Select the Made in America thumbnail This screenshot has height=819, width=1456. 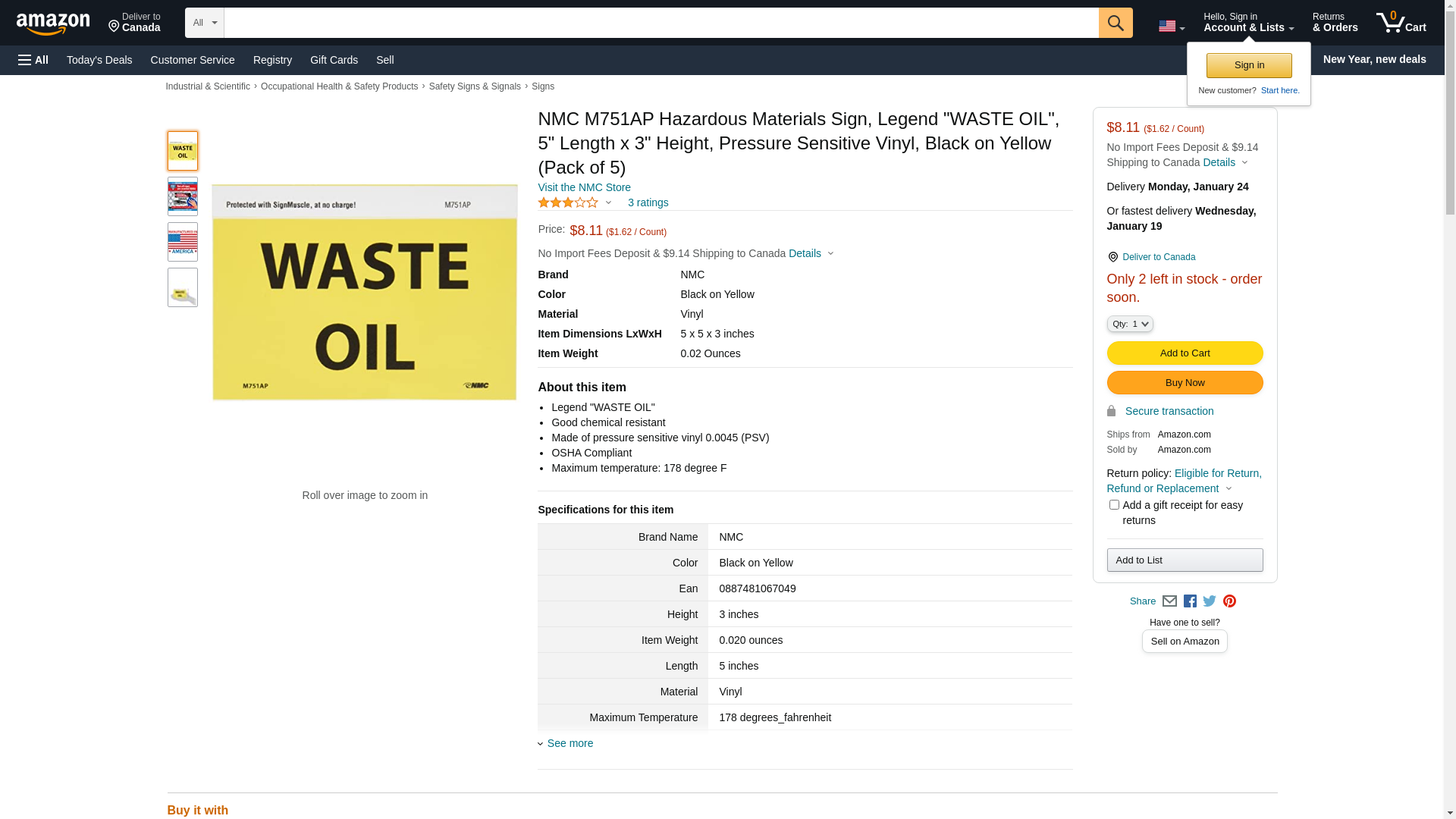[x=183, y=242]
